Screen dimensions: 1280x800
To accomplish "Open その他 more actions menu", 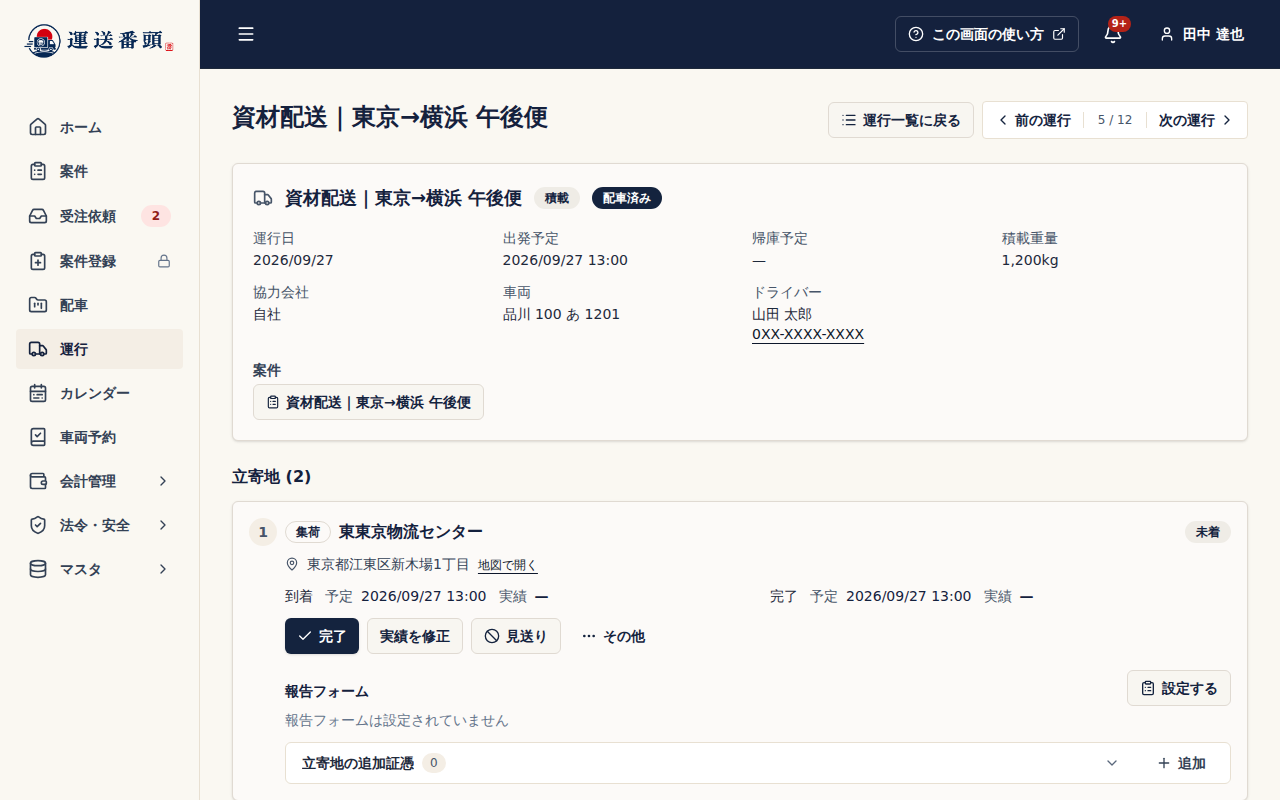I will click(x=613, y=636).
